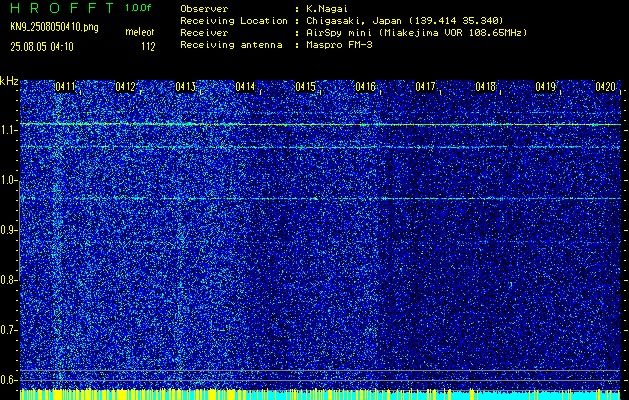Click the 1.1 frequency axis label

tap(8, 130)
